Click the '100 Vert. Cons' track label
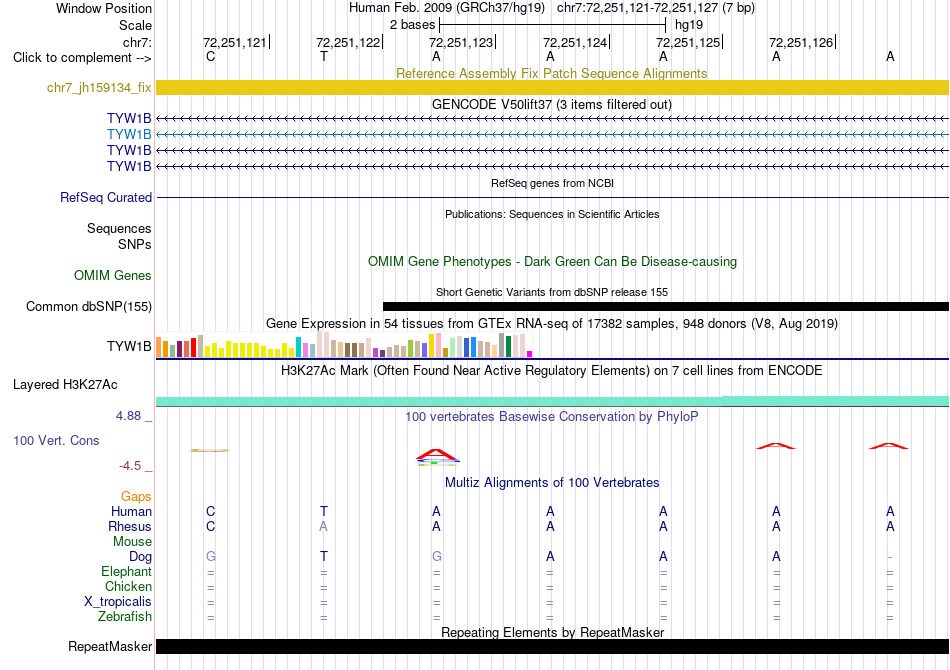Screen dimensions: 950x670 tap(56, 440)
